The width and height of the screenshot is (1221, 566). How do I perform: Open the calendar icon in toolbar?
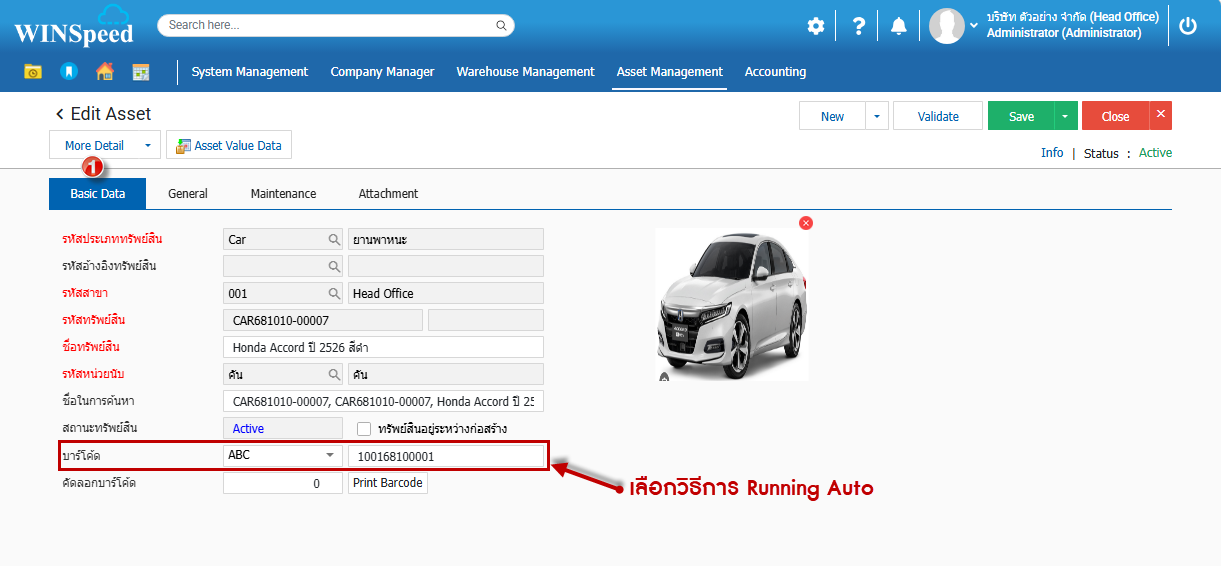tap(140, 72)
